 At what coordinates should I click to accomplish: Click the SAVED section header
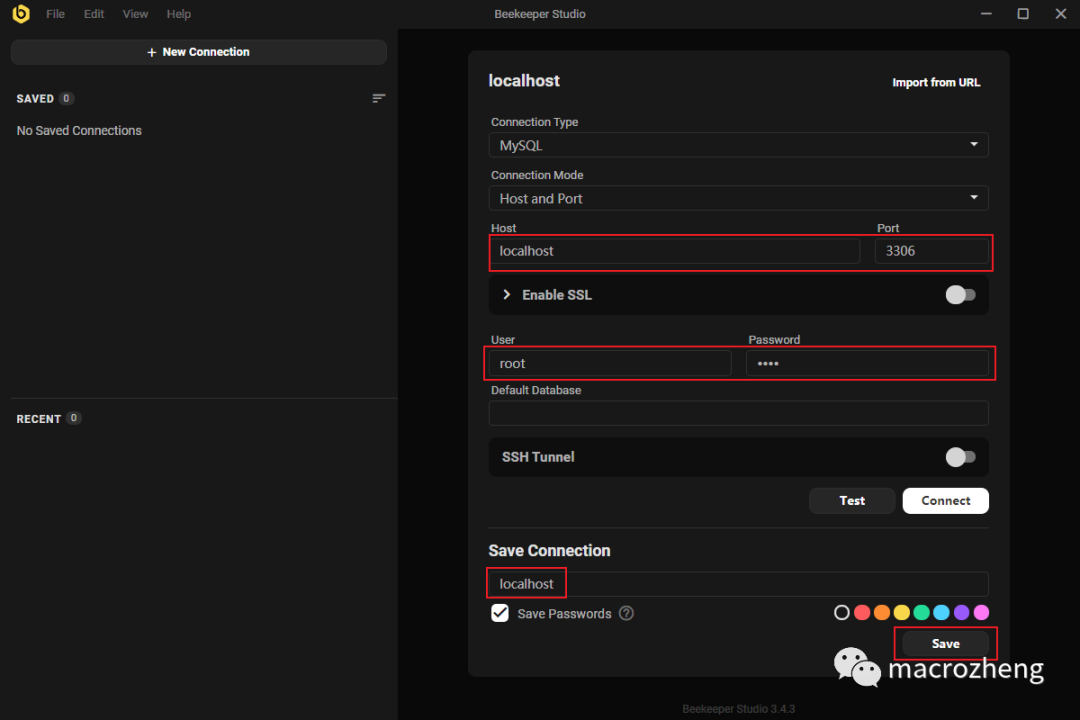click(x=35, y=99)
